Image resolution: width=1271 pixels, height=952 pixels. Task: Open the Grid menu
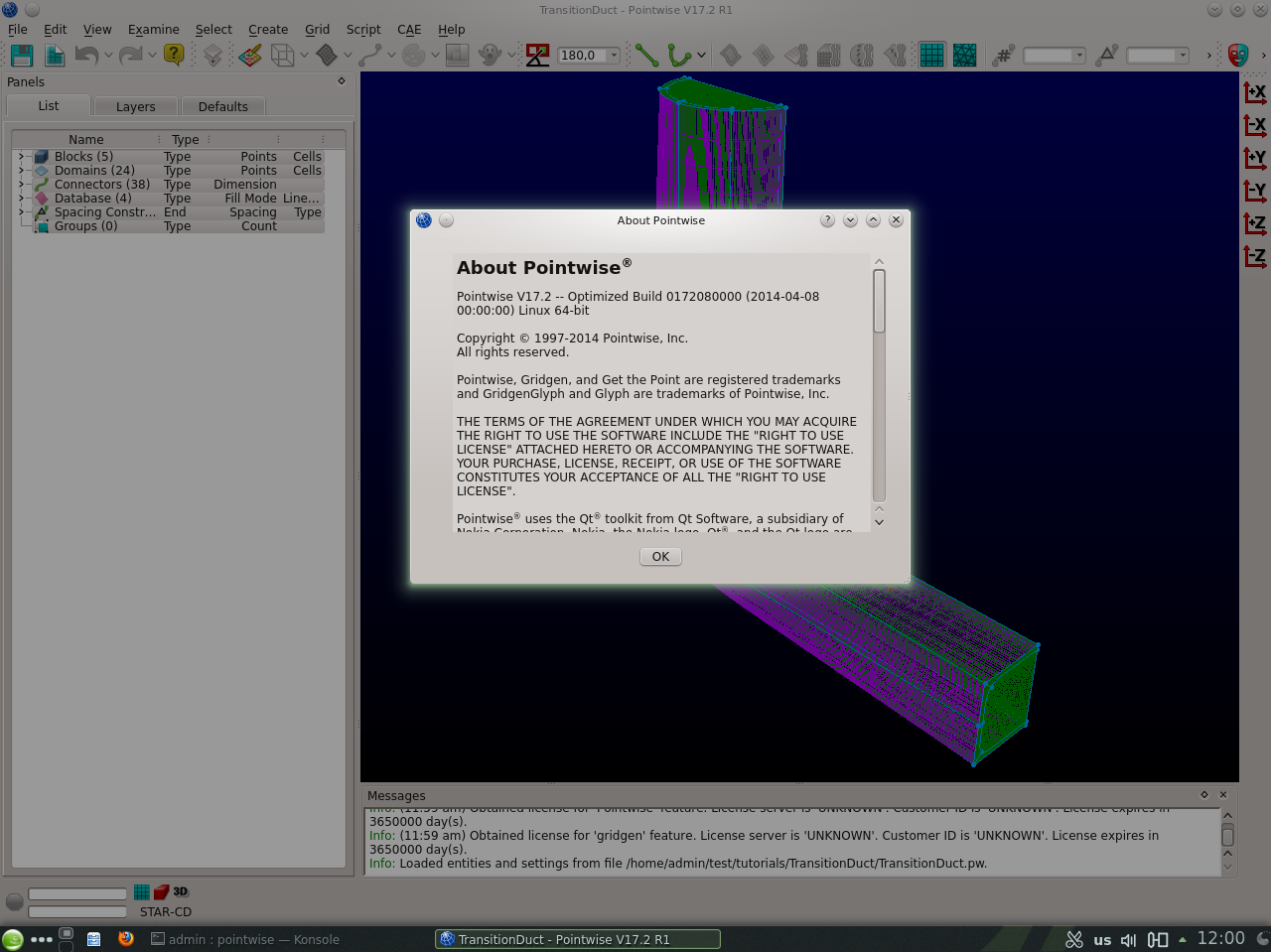[x=318, y=30]
